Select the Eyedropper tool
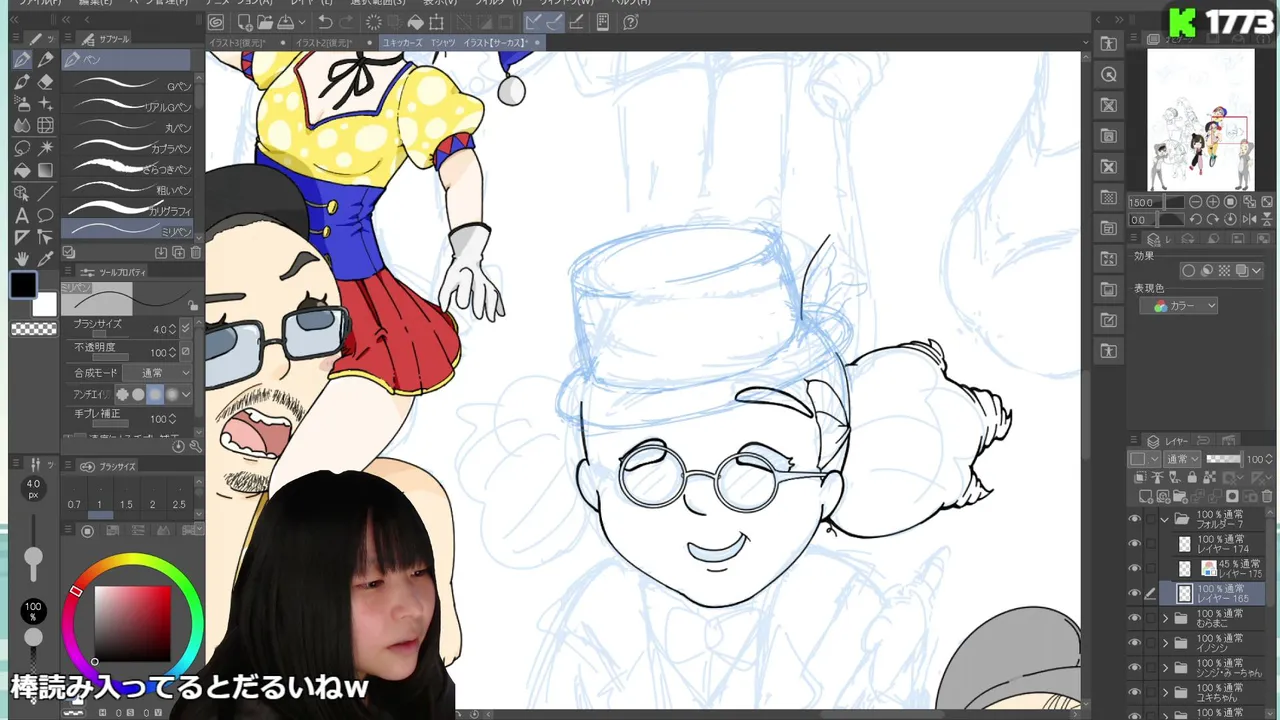The image size is (1280, 720). (x=45, y=259)
